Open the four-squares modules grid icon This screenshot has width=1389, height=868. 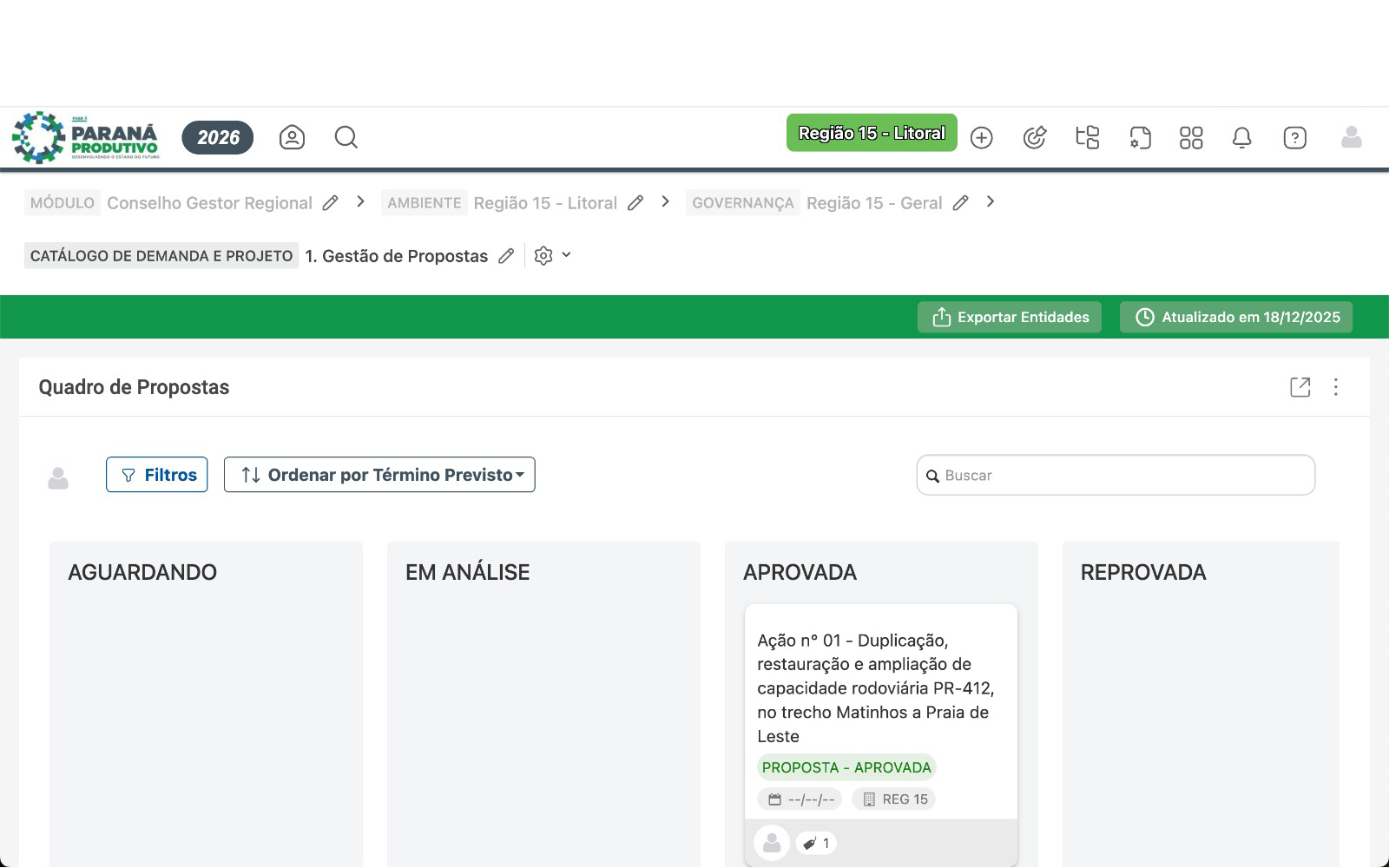(x=1191, y=138)
